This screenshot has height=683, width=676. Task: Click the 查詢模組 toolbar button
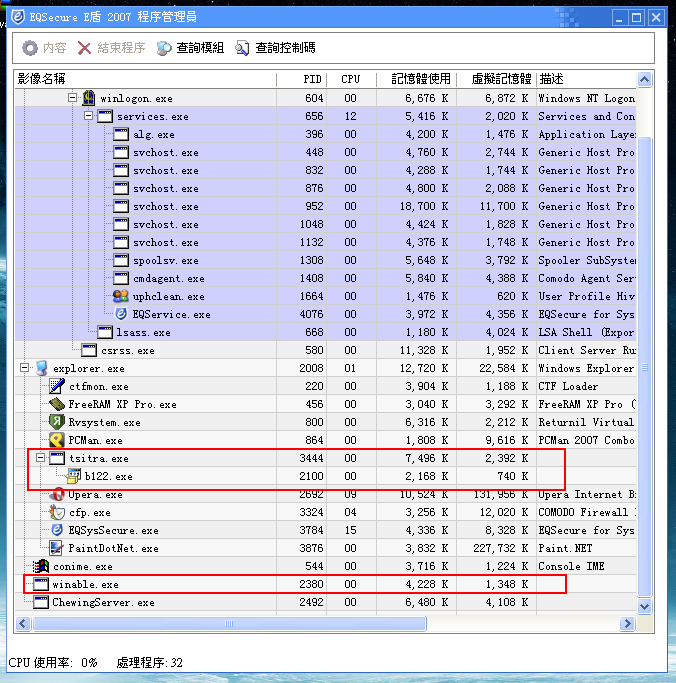coord(191,48)
